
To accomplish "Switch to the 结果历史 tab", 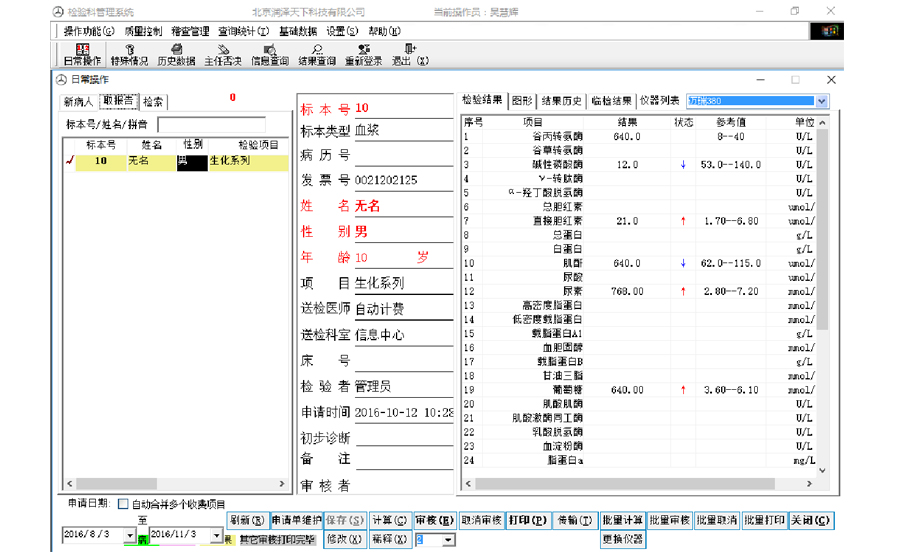I will coord(562,101).
